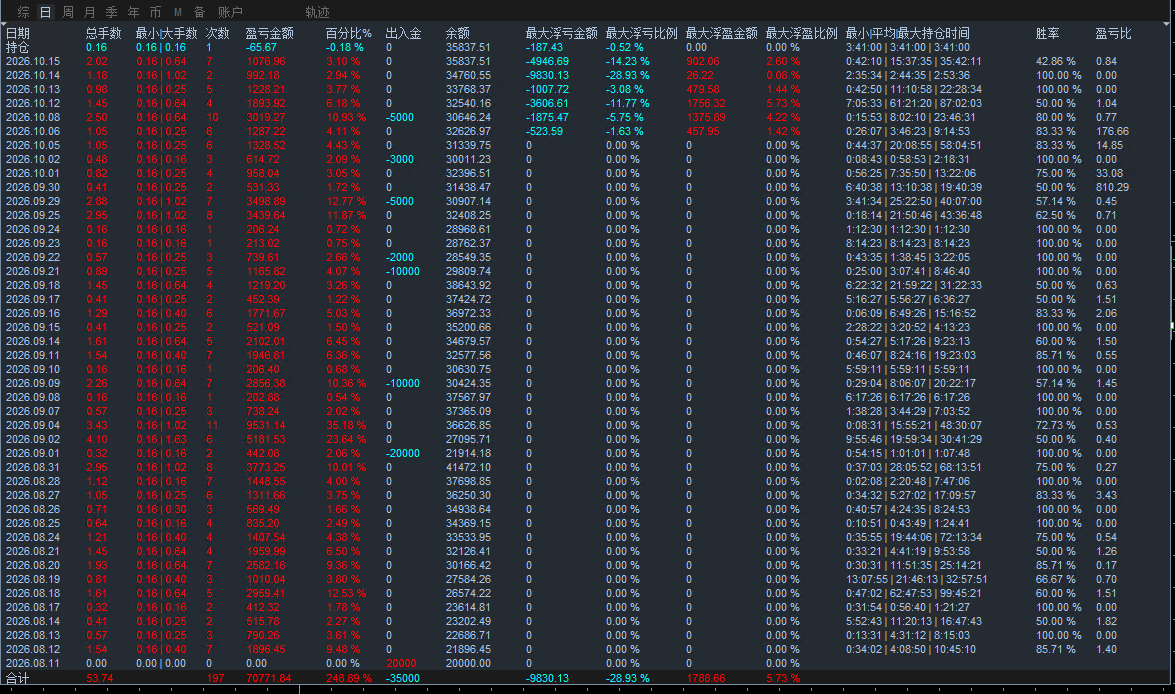Viewport: 1175px width, 694px height.
Task: Click the 最大浮盈比例 column header
Action: point(802,33)
